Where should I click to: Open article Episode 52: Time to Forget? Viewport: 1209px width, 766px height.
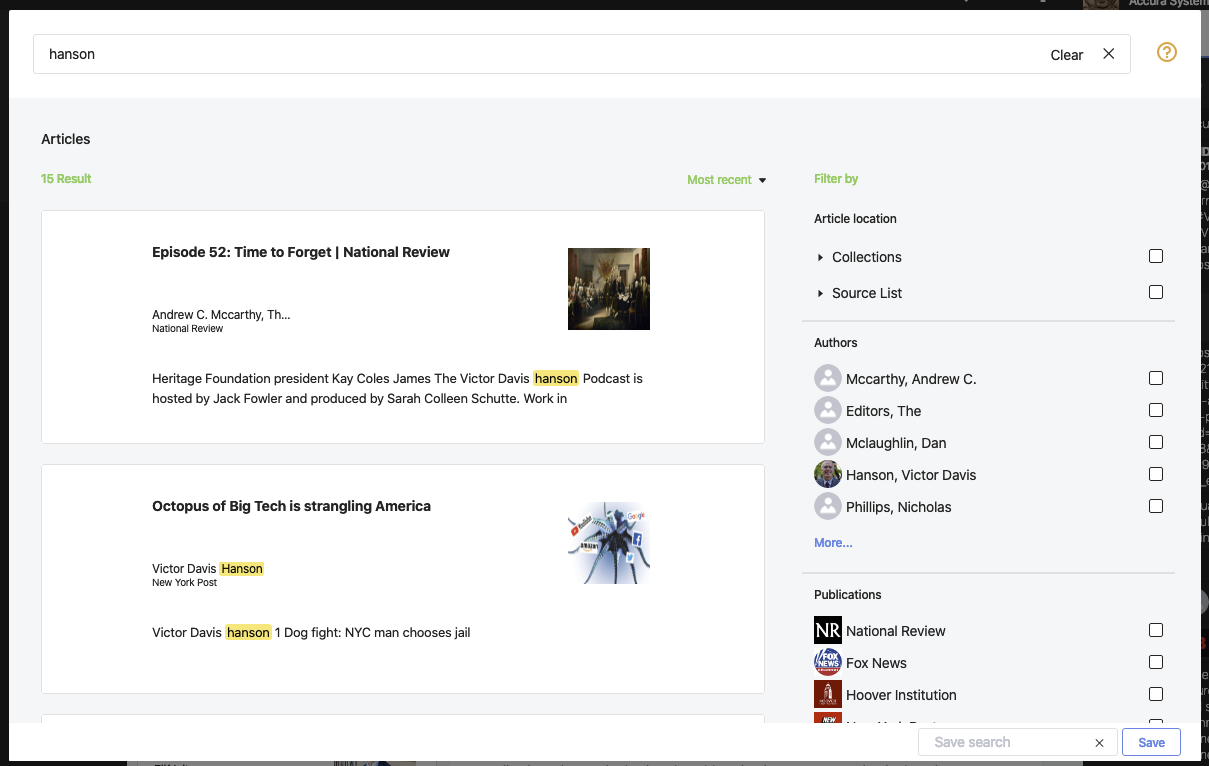point(301,252)
